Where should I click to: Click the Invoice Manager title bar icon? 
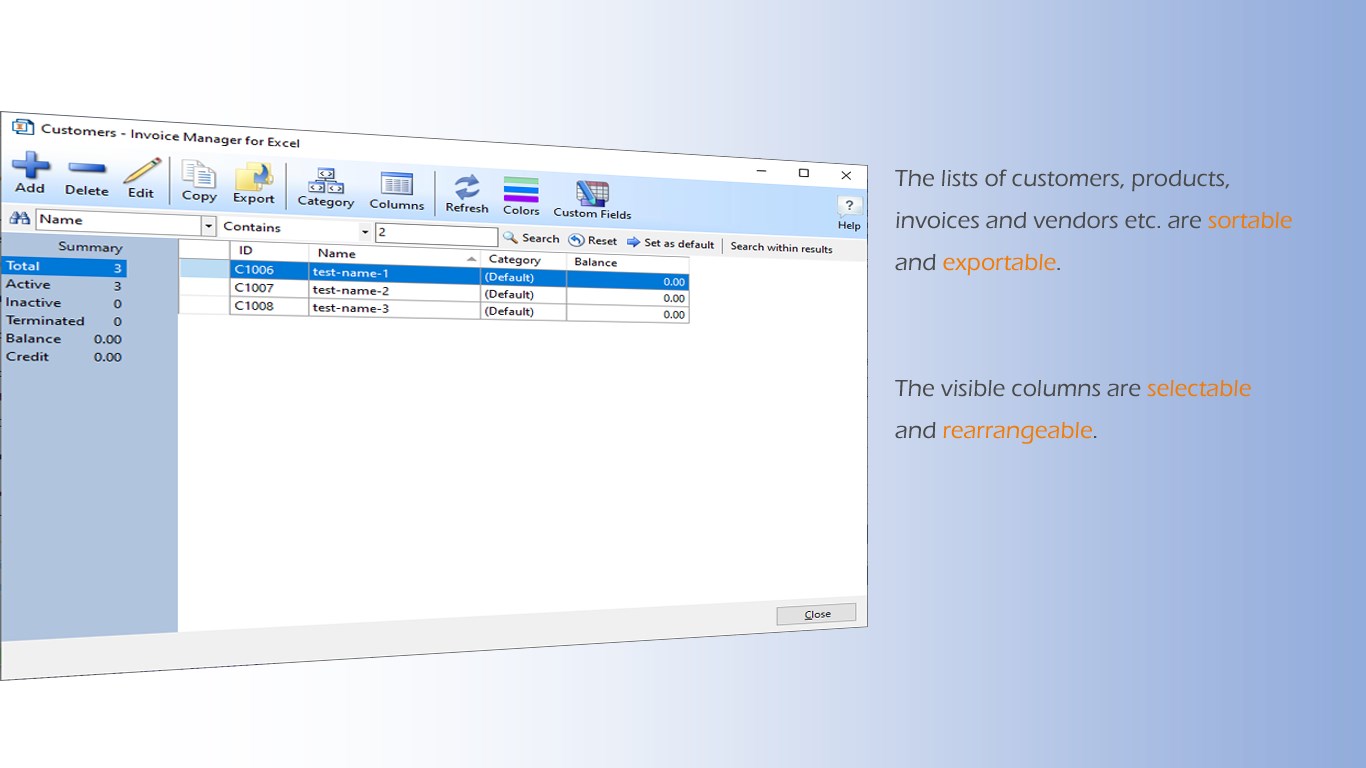(x=22, y=126)
